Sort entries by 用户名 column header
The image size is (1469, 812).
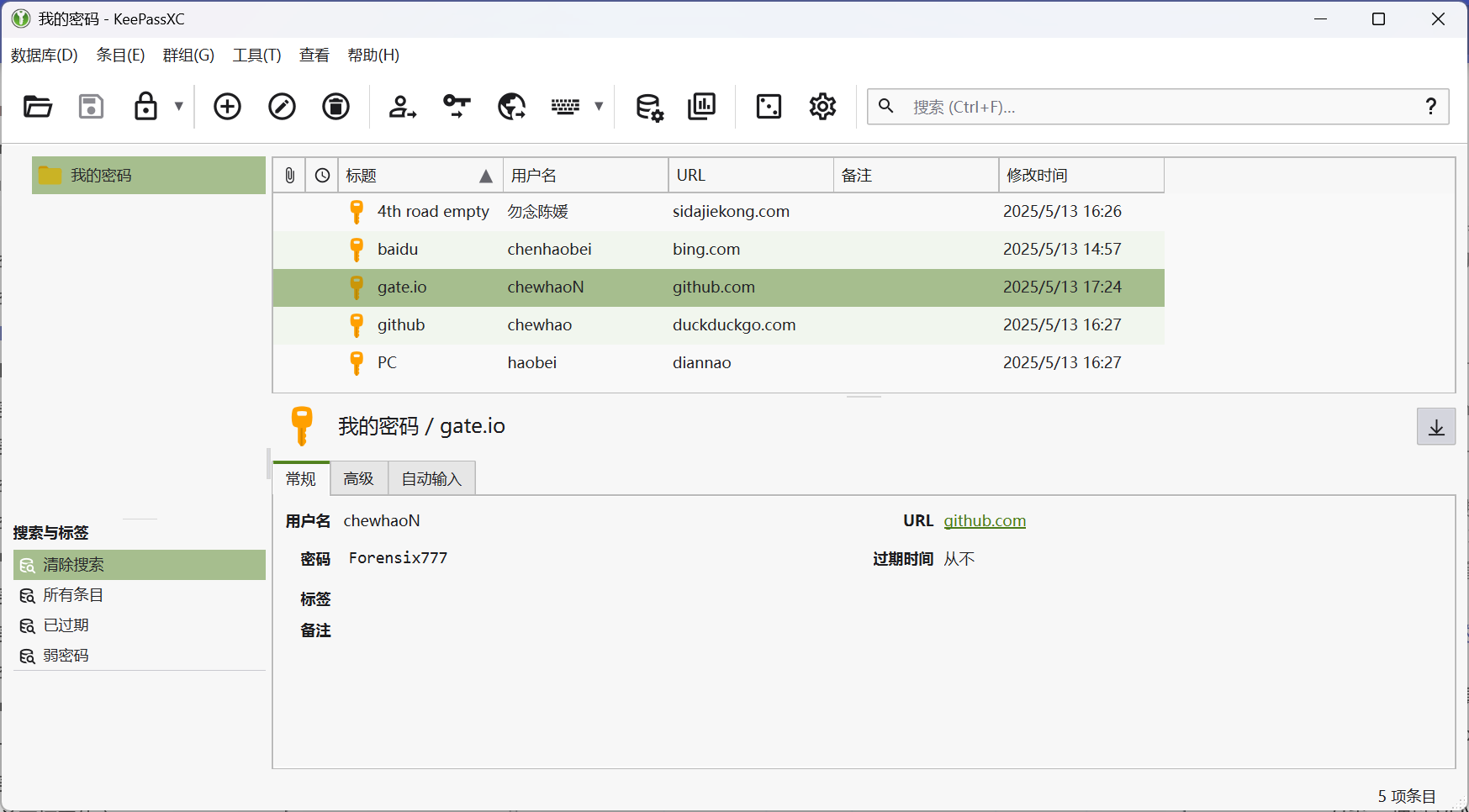click(586, 176)
